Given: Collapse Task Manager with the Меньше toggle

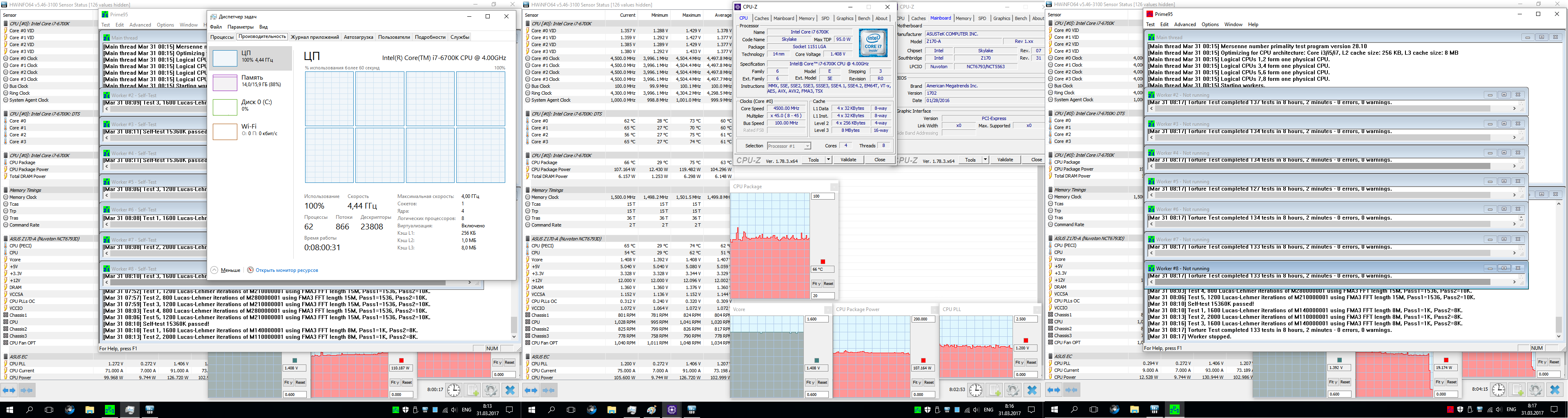Looking at the screenshot, I should (x=226, y=270).
